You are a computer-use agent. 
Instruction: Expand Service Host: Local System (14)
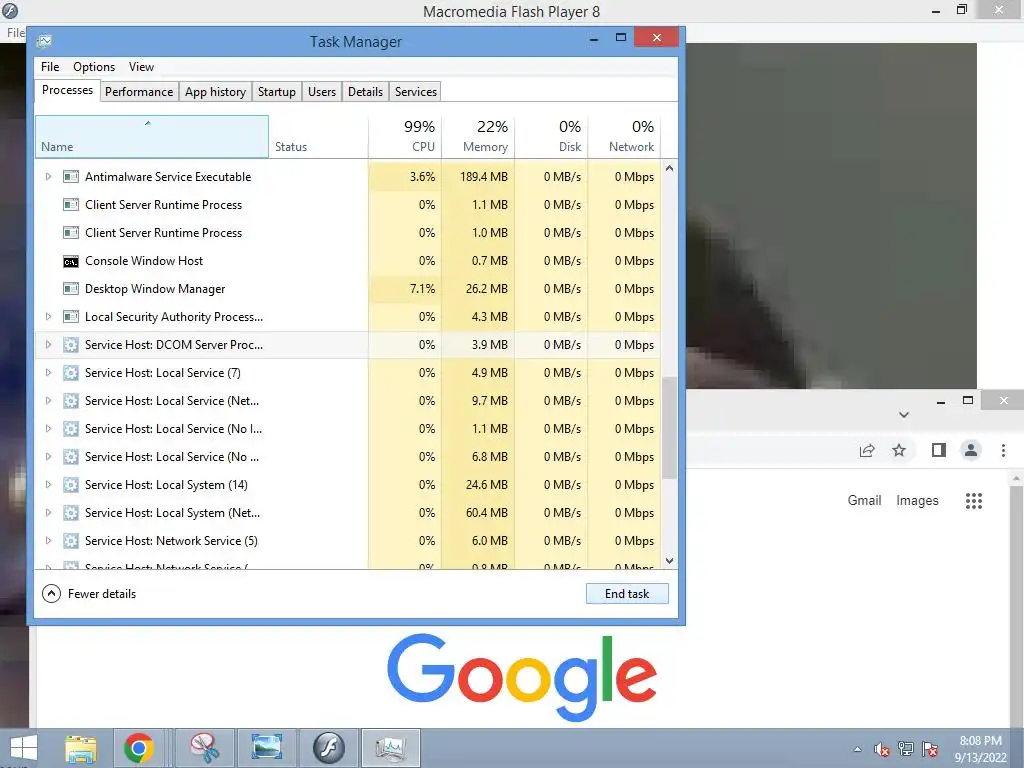[48, 485]
